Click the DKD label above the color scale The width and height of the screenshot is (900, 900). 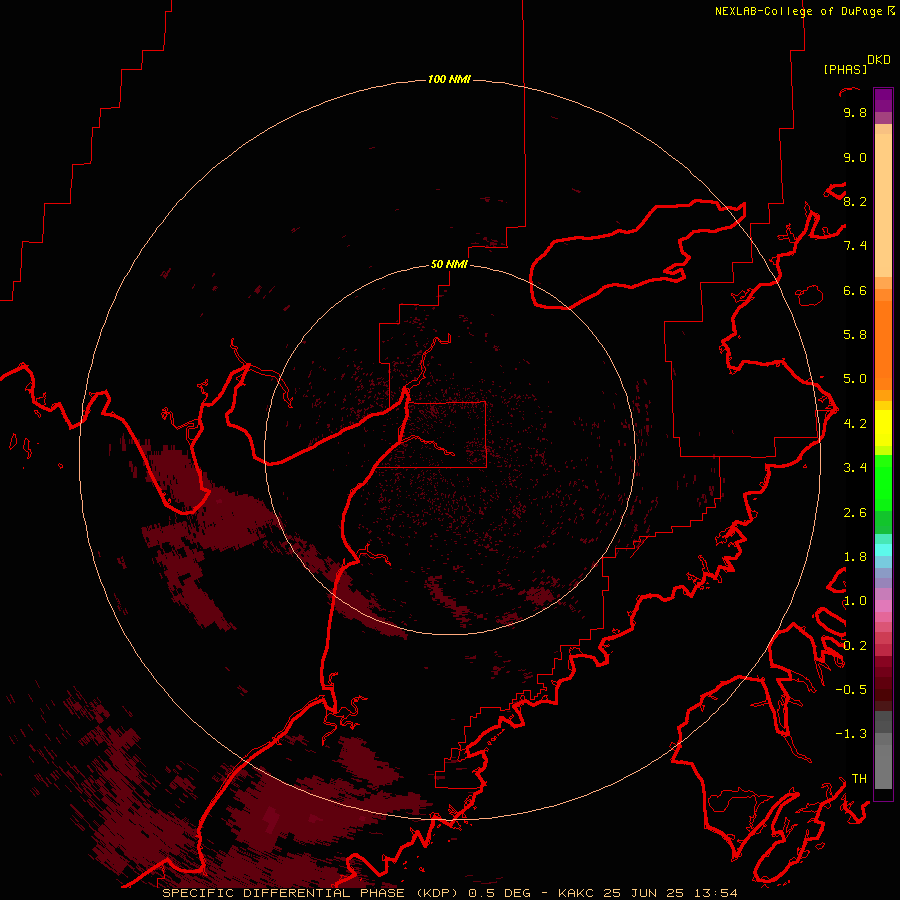(879, 59)
